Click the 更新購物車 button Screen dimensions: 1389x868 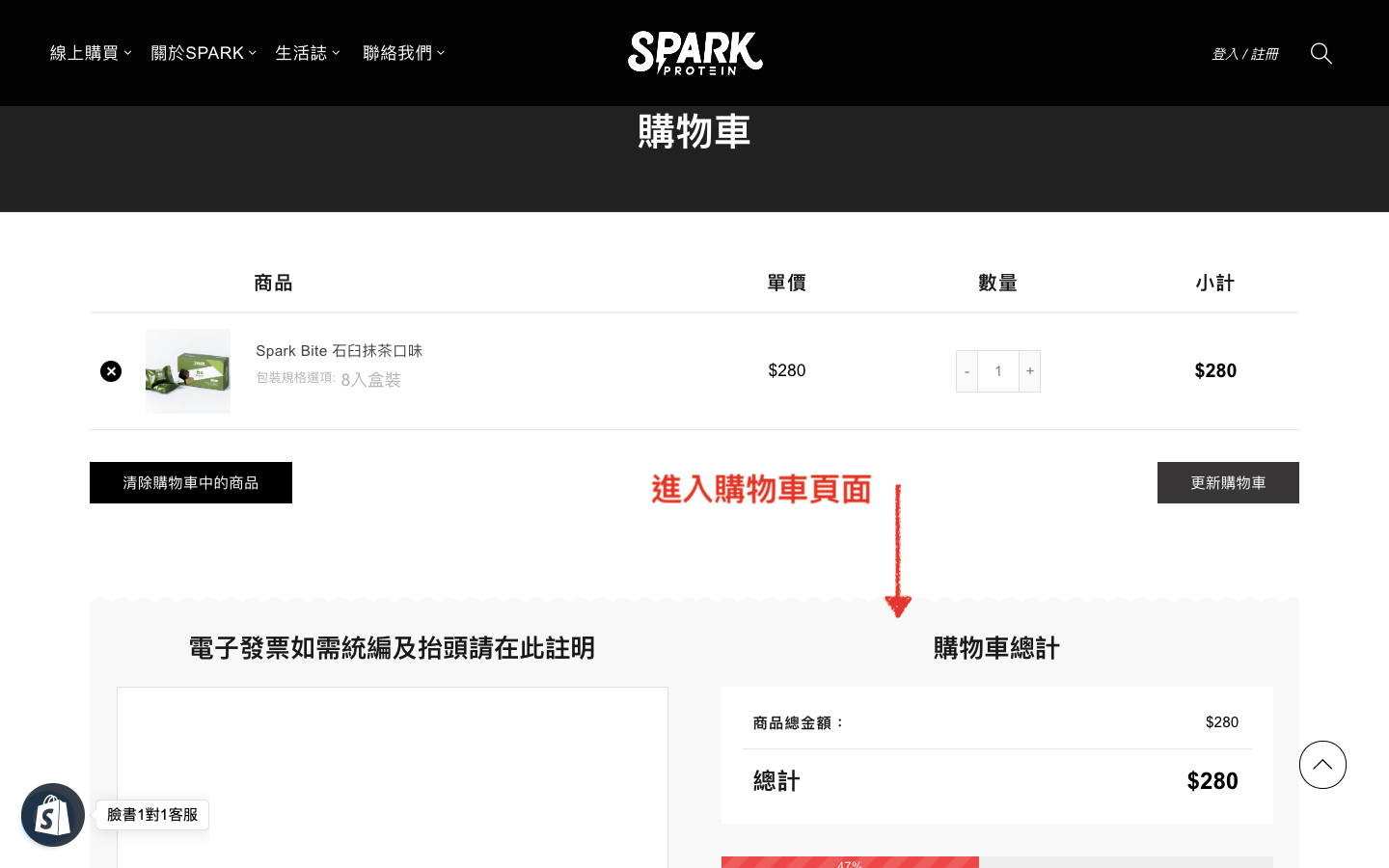coord(1228,482)
